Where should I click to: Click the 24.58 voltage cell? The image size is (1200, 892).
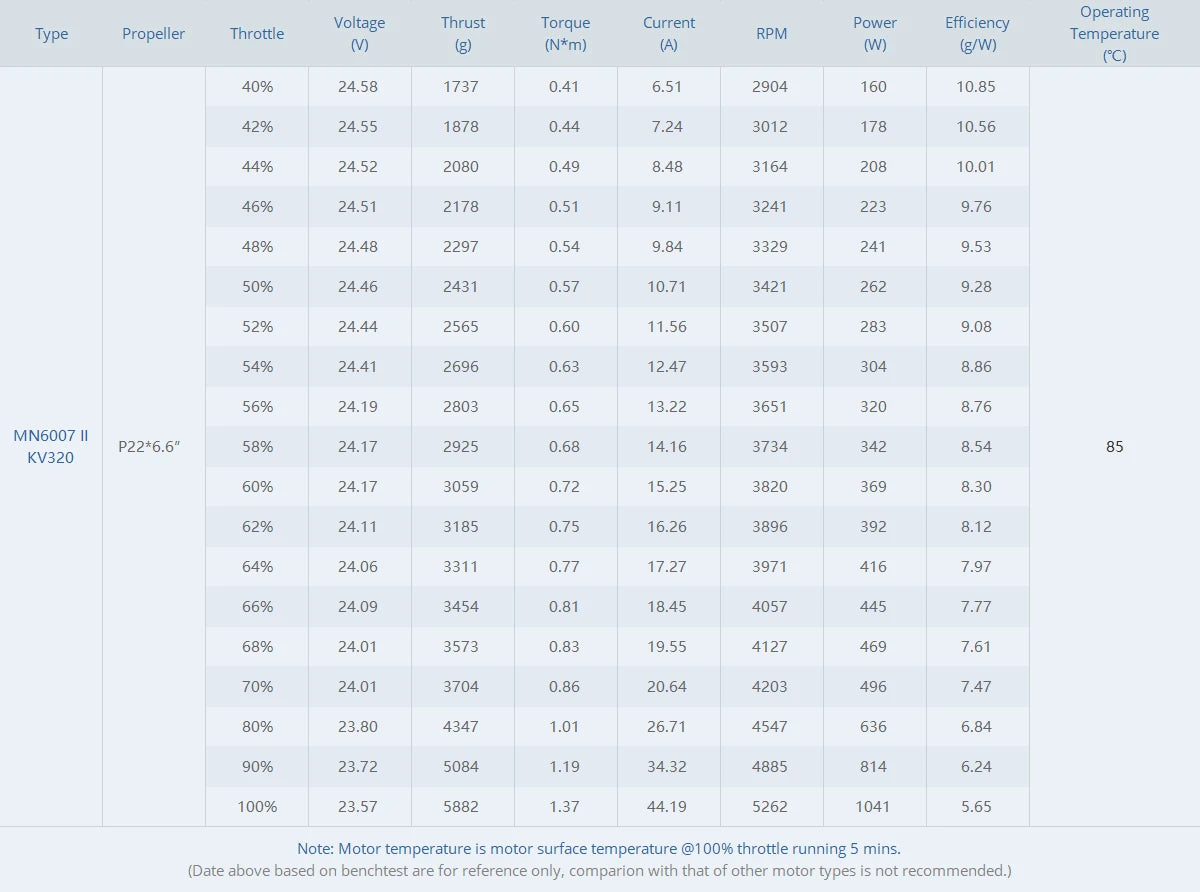tap(358, 87)
